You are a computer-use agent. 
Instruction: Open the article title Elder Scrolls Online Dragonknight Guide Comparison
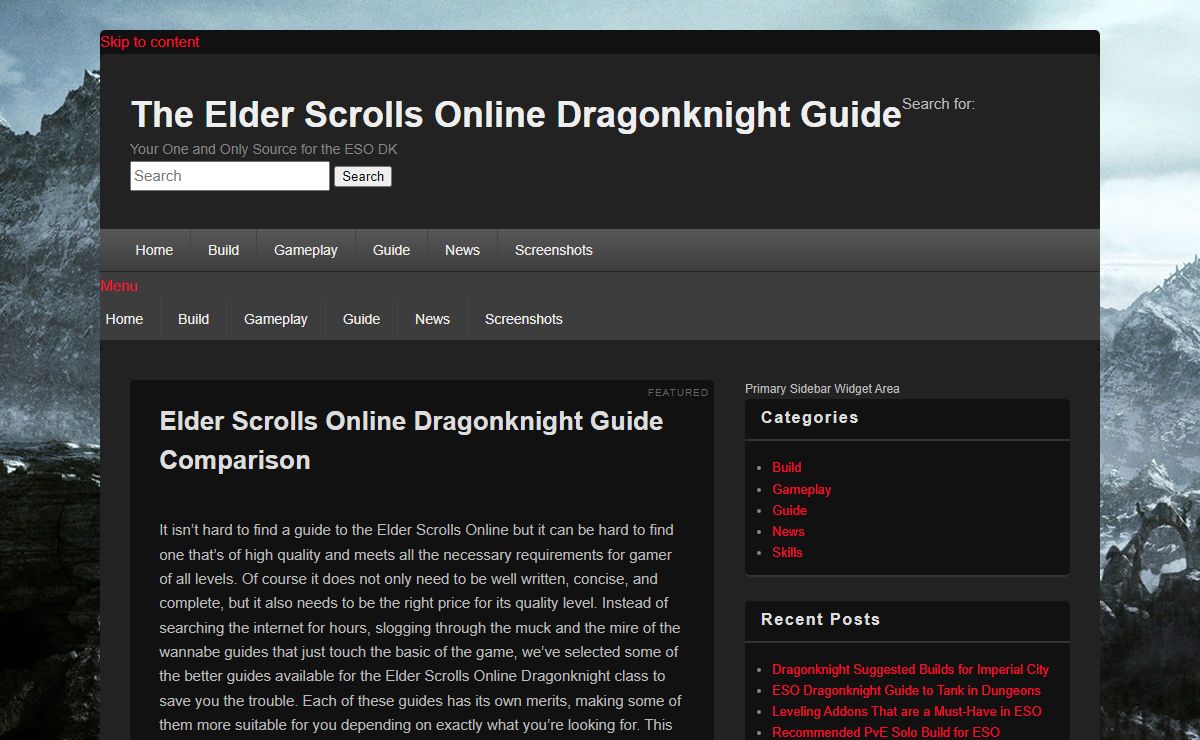click(x=411, y=440)
